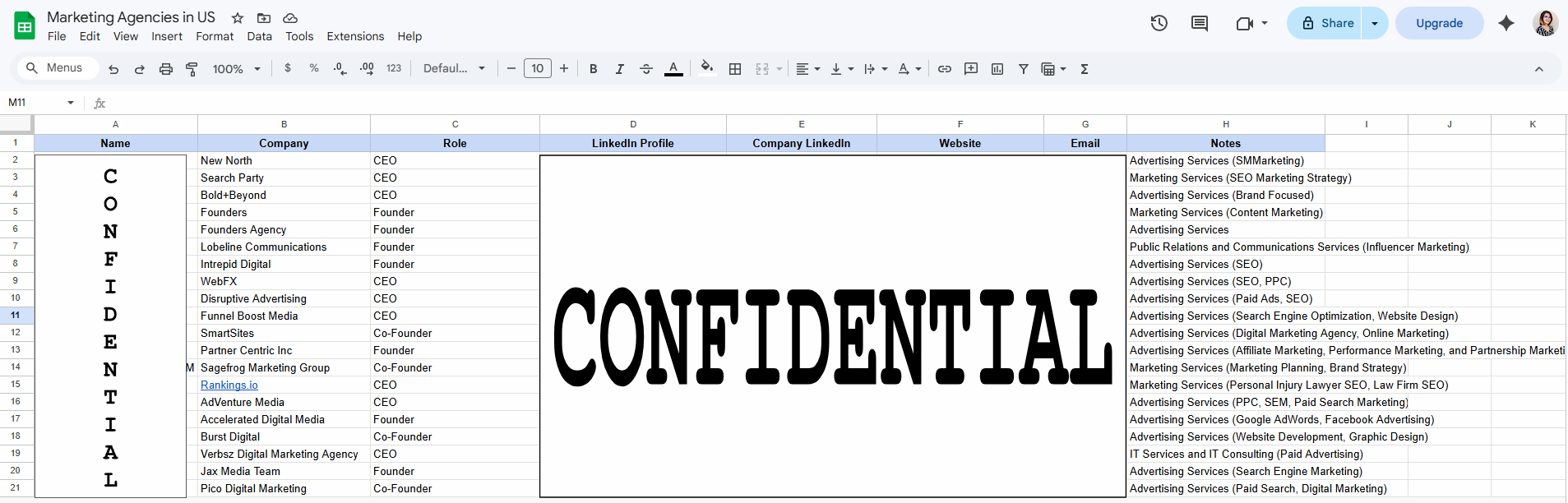Insert a link
The width and height of the screenshot is (1568, 503).
(945, 69)
